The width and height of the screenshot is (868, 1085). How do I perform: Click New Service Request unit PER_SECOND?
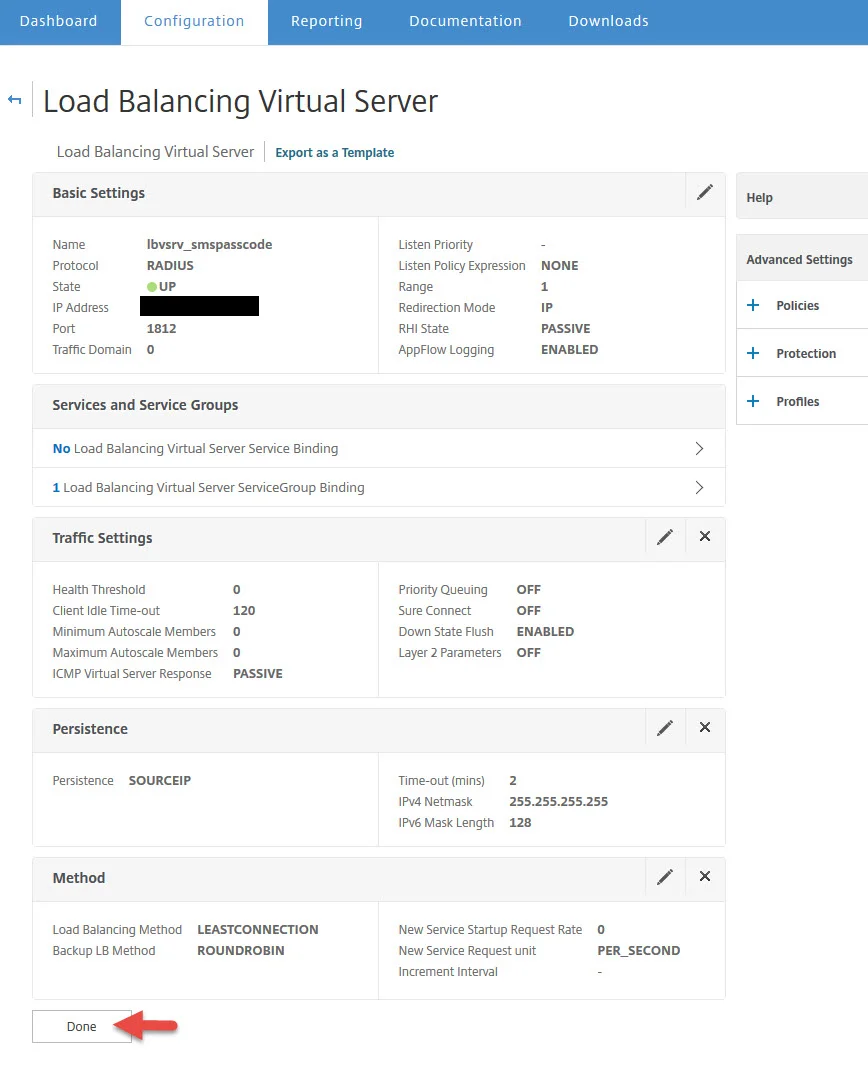(x=638, y=951)
